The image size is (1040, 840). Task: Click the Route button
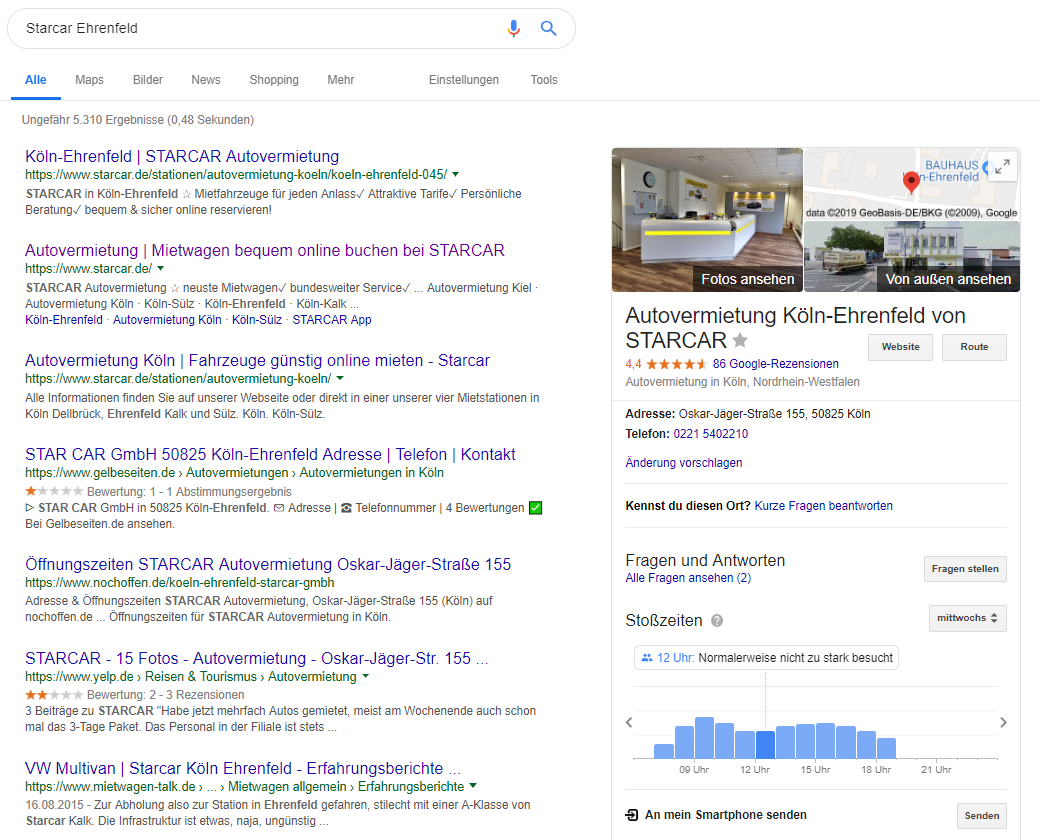pos(974,347)
